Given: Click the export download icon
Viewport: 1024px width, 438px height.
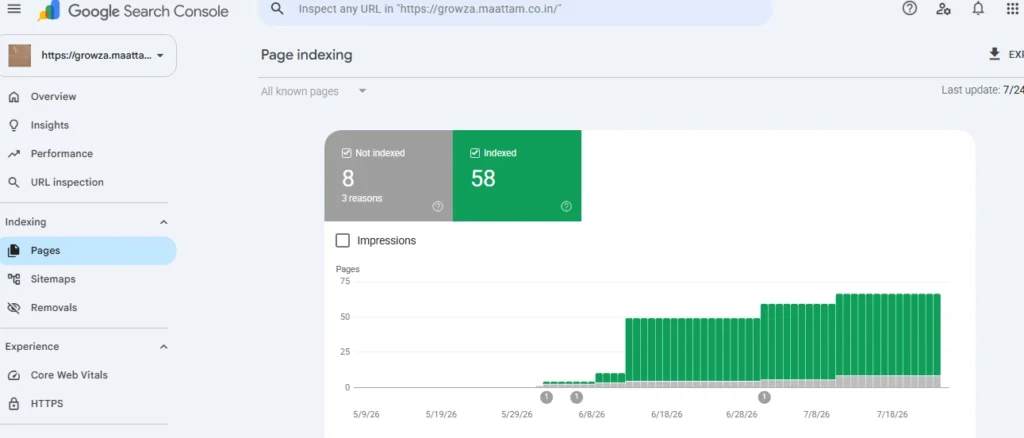Looking at the screenshot, I should [x=995, y=54].
